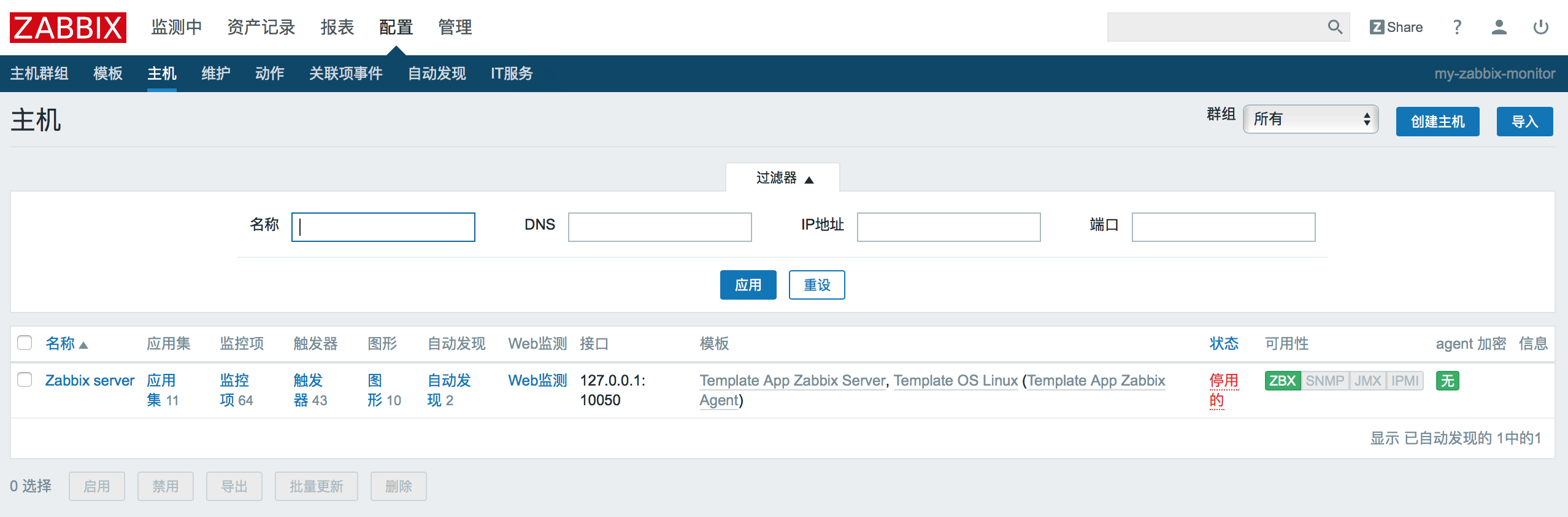Click the 127.0.0.1: 10050 interface text
The width and height of the screenshot is (1568, 517).
coord(613,391)
